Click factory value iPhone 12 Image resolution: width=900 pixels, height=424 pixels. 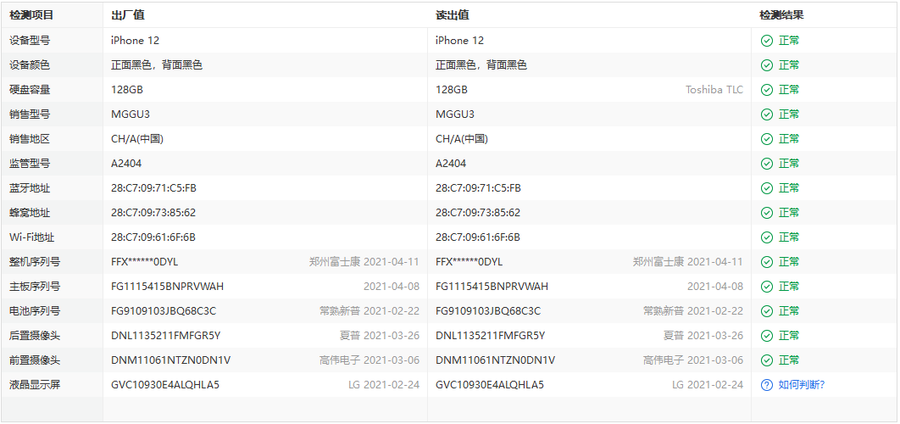click(135, 41)
